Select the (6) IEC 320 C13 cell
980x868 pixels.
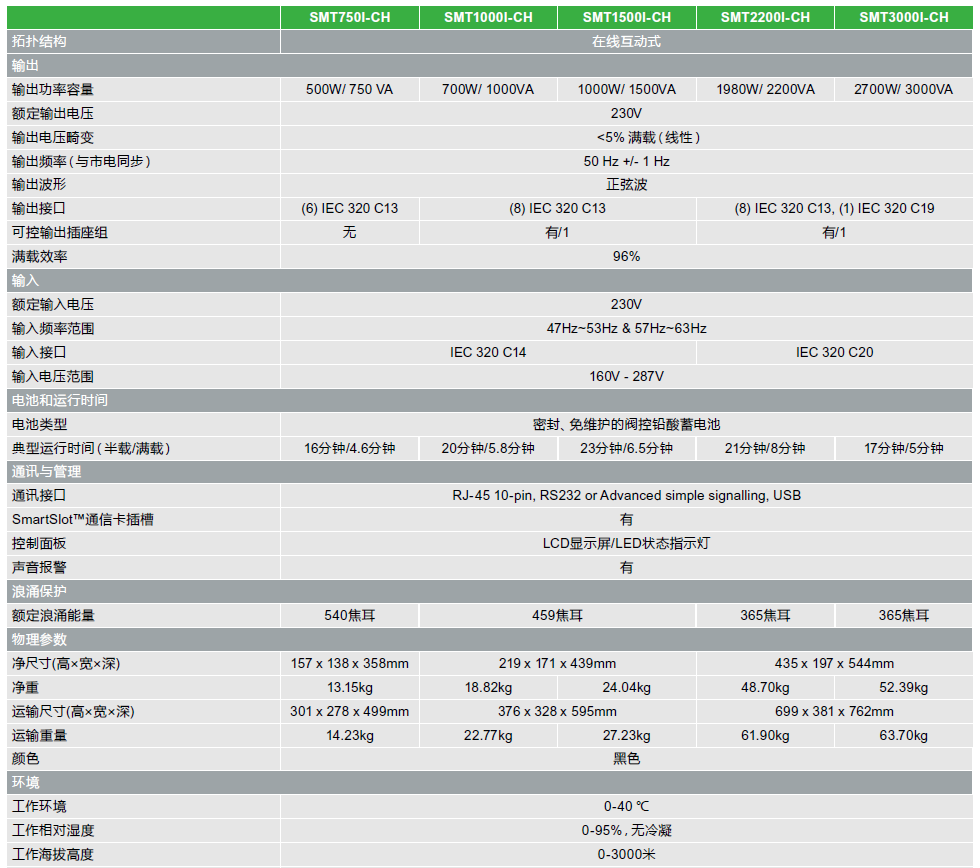[x=349, y=208]
